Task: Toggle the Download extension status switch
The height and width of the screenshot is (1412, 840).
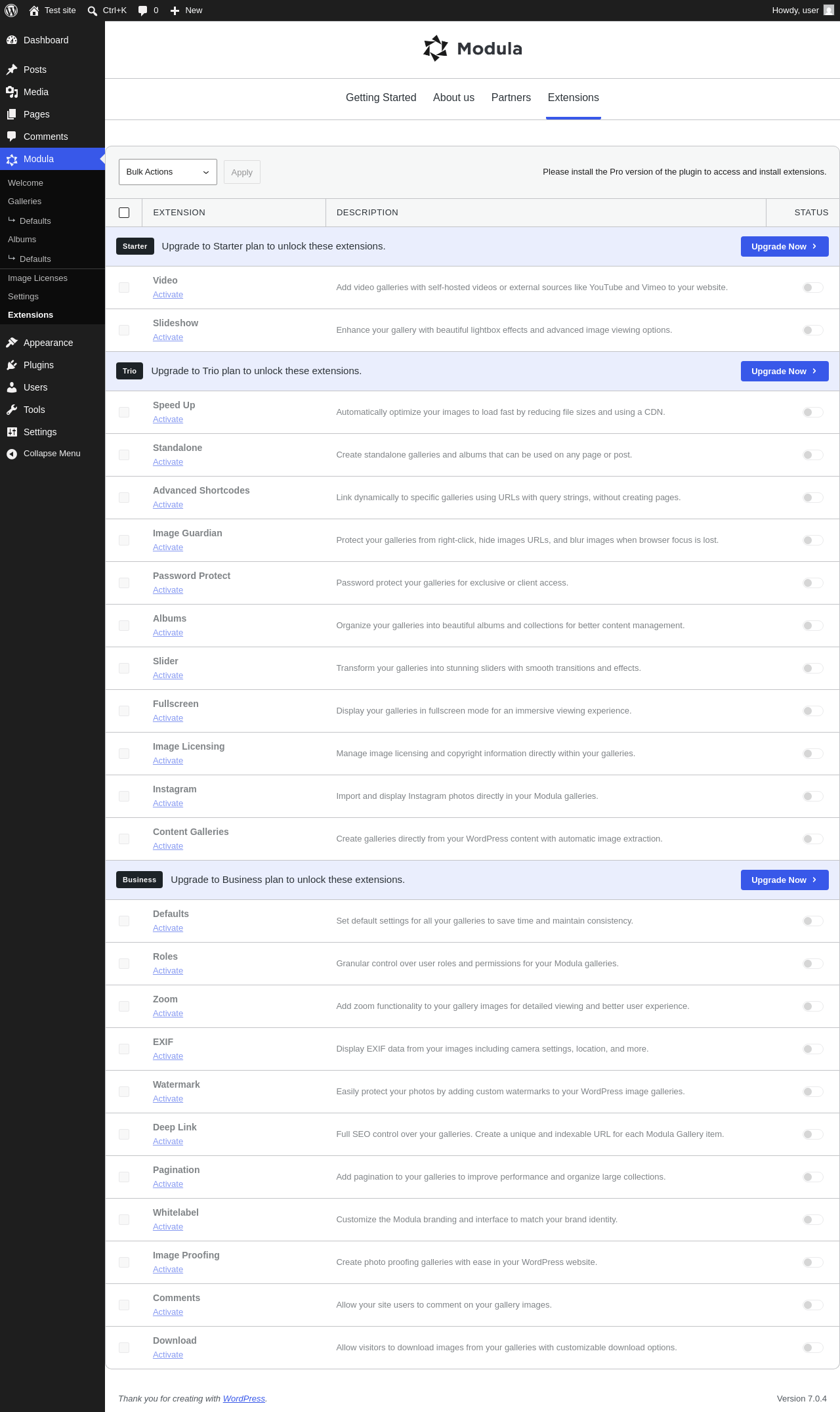Action: 813,1348
